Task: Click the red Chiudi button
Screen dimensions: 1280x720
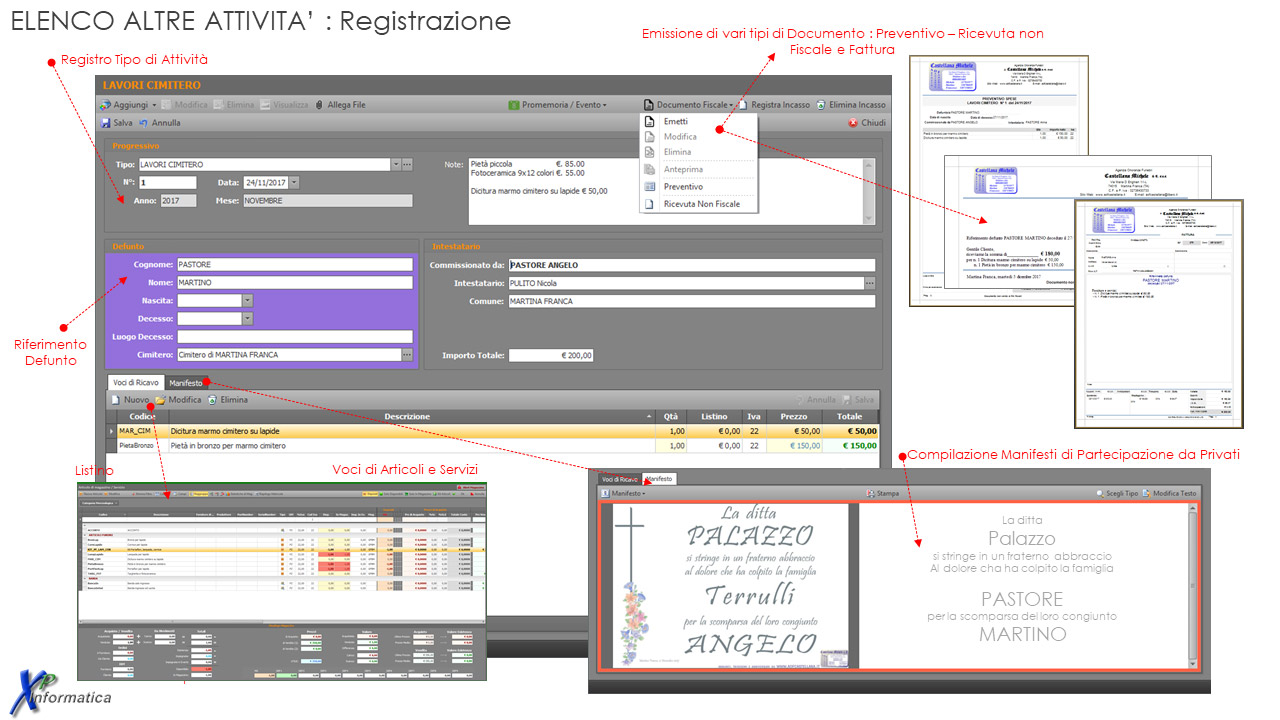Action: 866,123
